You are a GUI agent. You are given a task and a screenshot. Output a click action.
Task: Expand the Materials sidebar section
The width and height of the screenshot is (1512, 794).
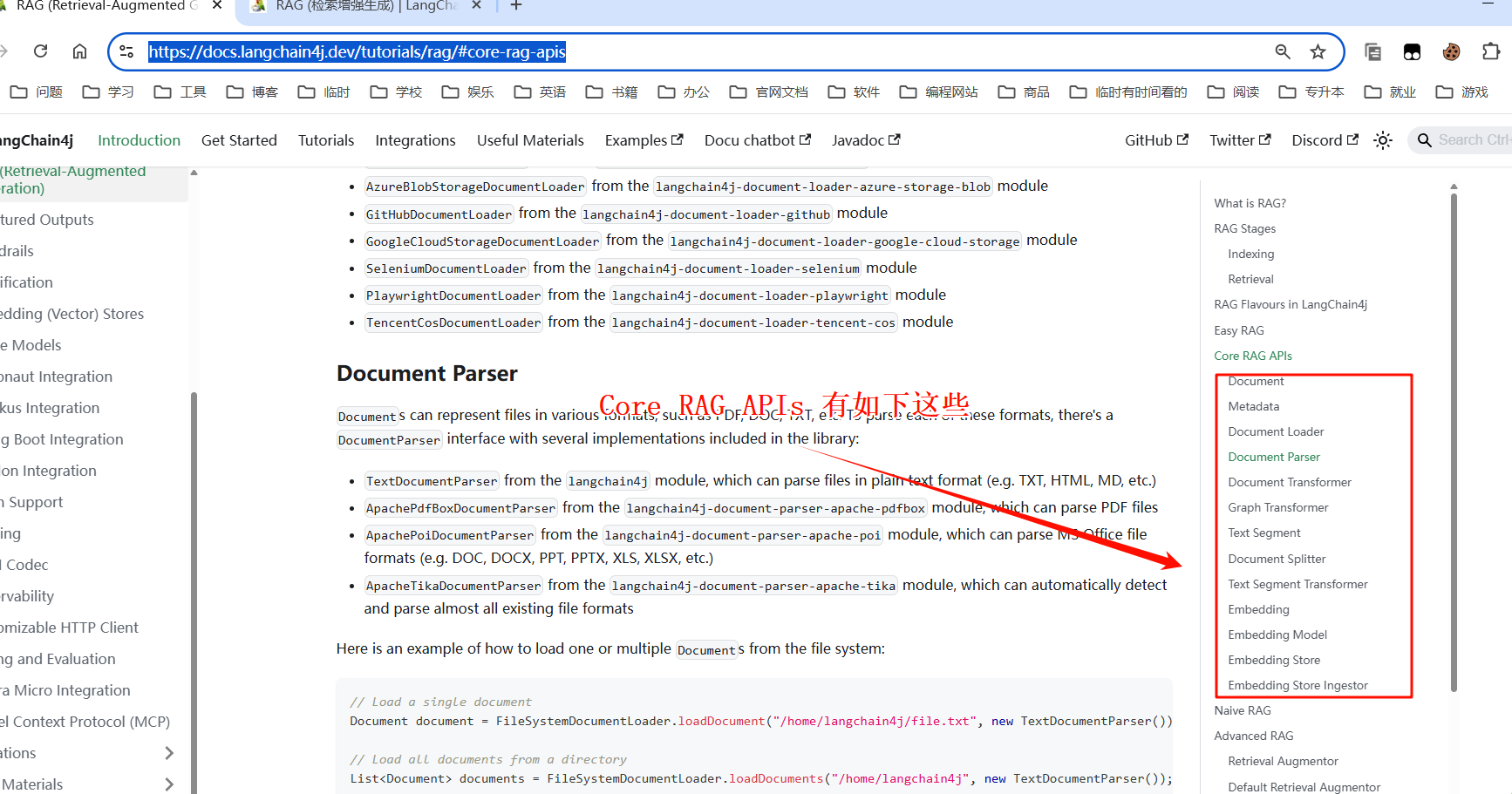[x=168, y=784]
